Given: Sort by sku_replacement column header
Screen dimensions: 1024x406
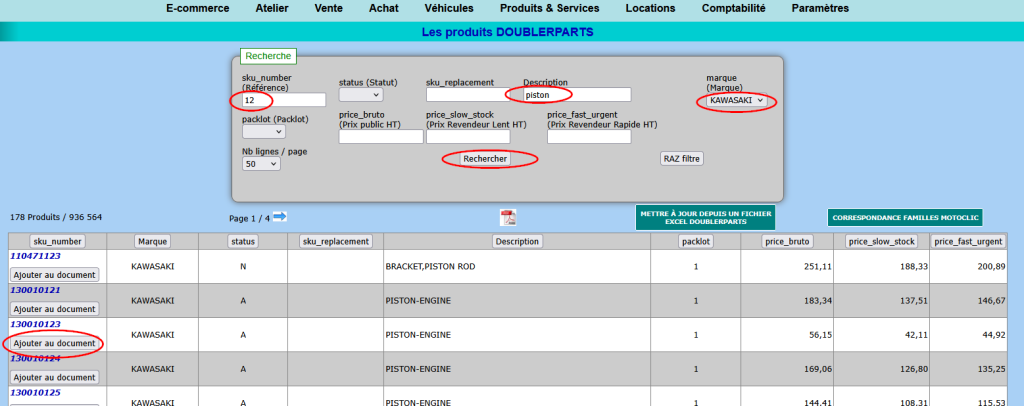Looking at the screenshot, I should [x=336, y=242].
